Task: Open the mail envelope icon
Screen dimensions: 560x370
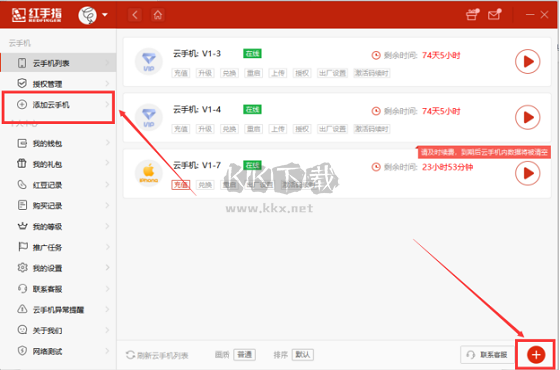Action: coord(494,15)
